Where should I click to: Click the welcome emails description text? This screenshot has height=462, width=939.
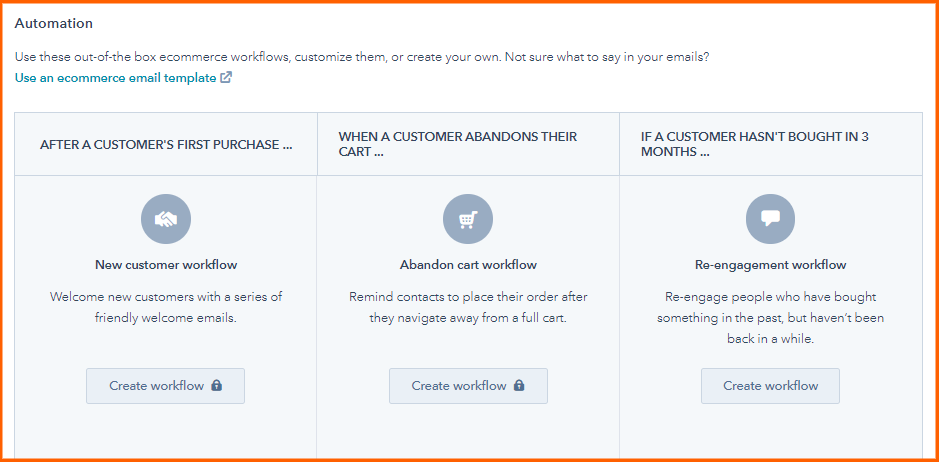coord(166,307)
